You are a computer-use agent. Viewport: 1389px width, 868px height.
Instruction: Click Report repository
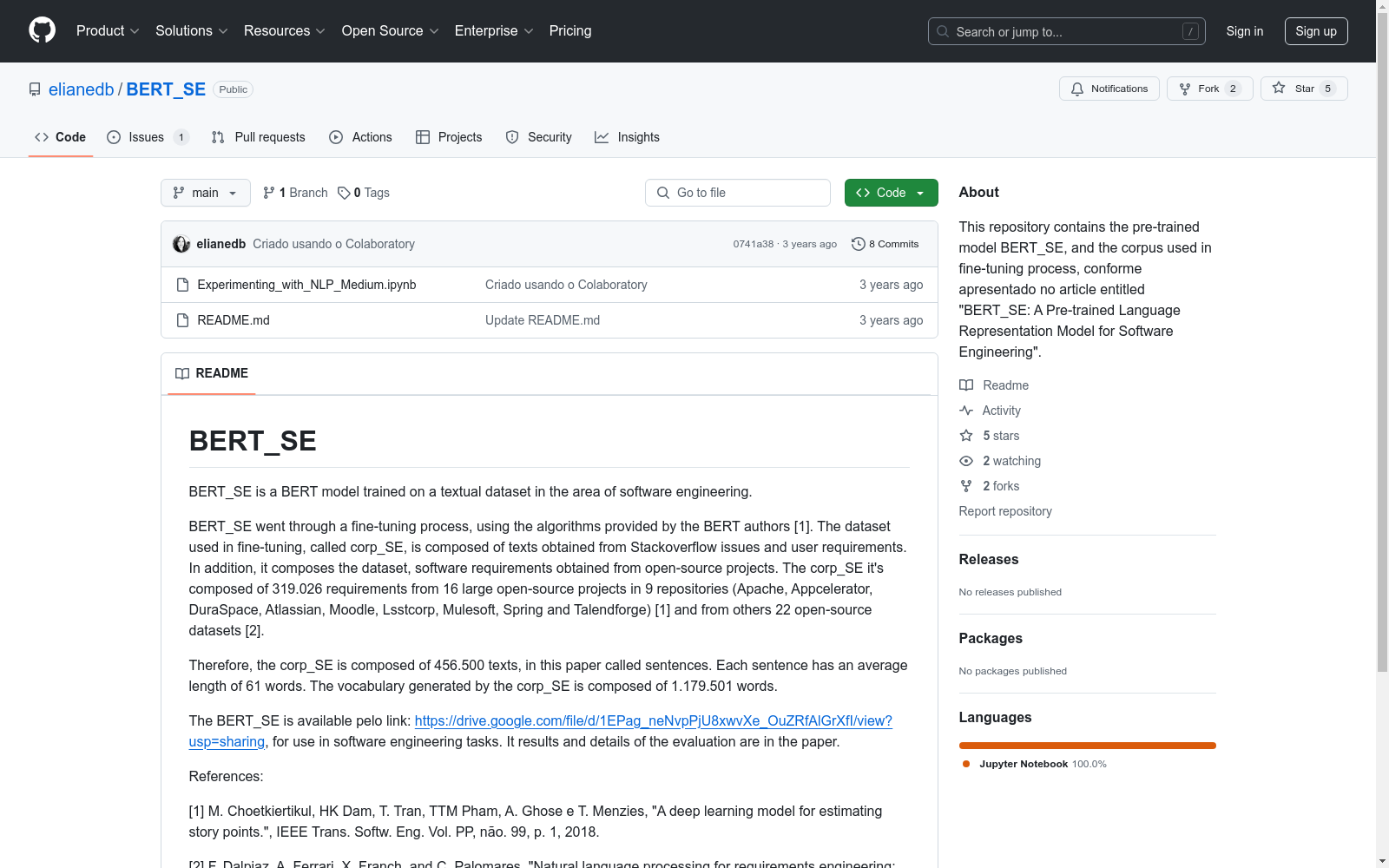pyautogui.click(x=1005, y=511)
